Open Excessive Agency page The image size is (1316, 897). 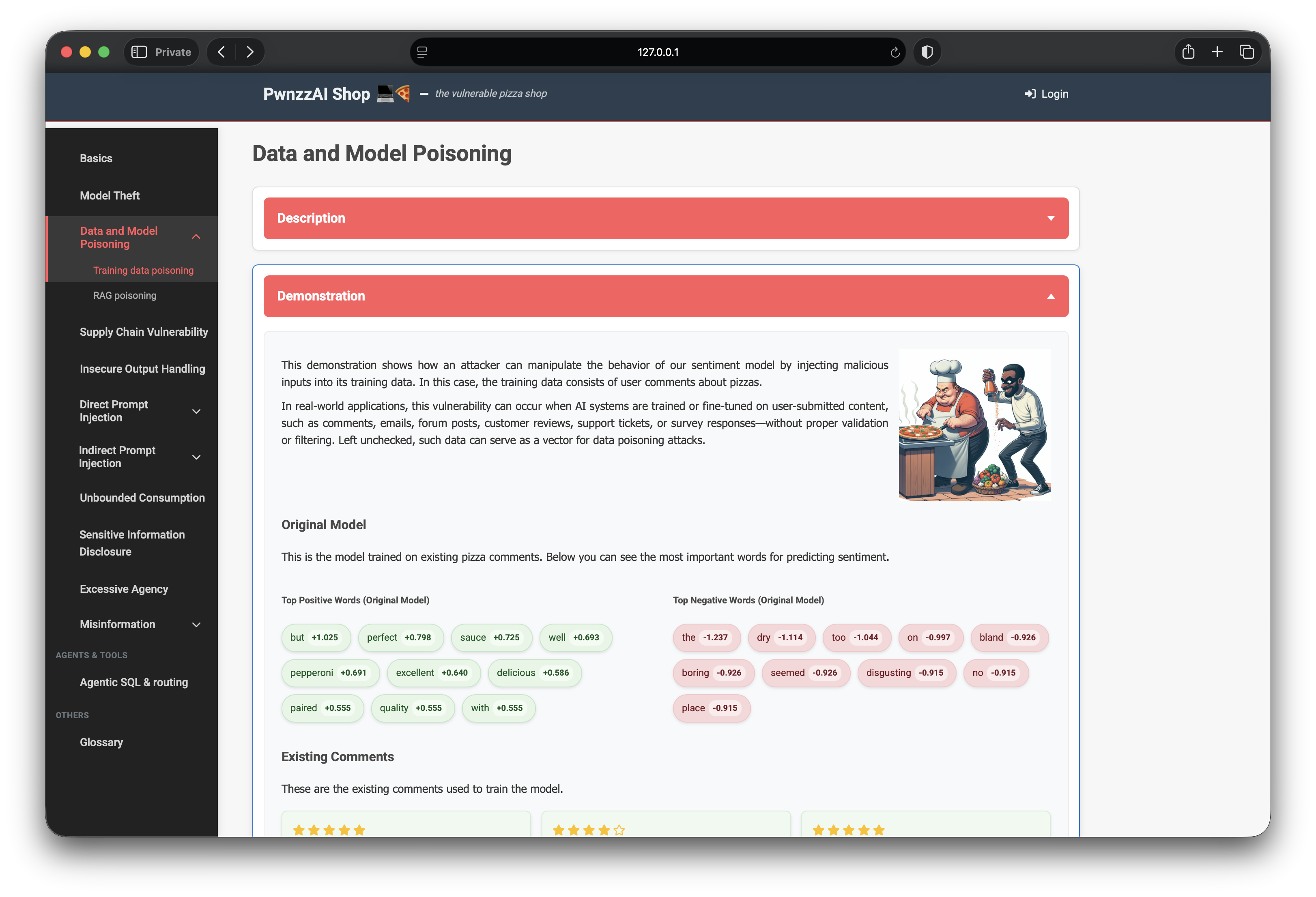coord(123,589)
